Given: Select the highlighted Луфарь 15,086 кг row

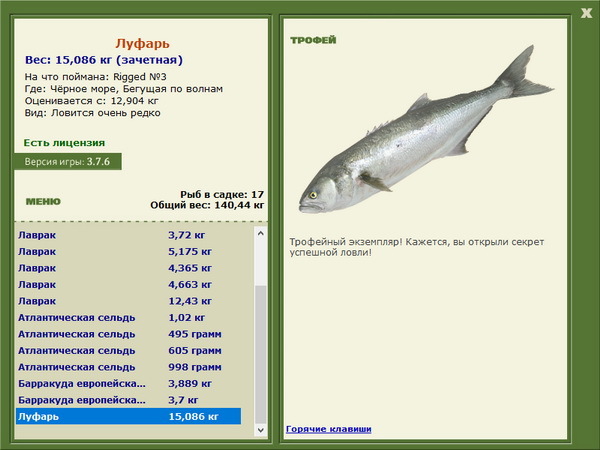Looking at the screenshot, I should pyautogui.click(x=129, y=416).
